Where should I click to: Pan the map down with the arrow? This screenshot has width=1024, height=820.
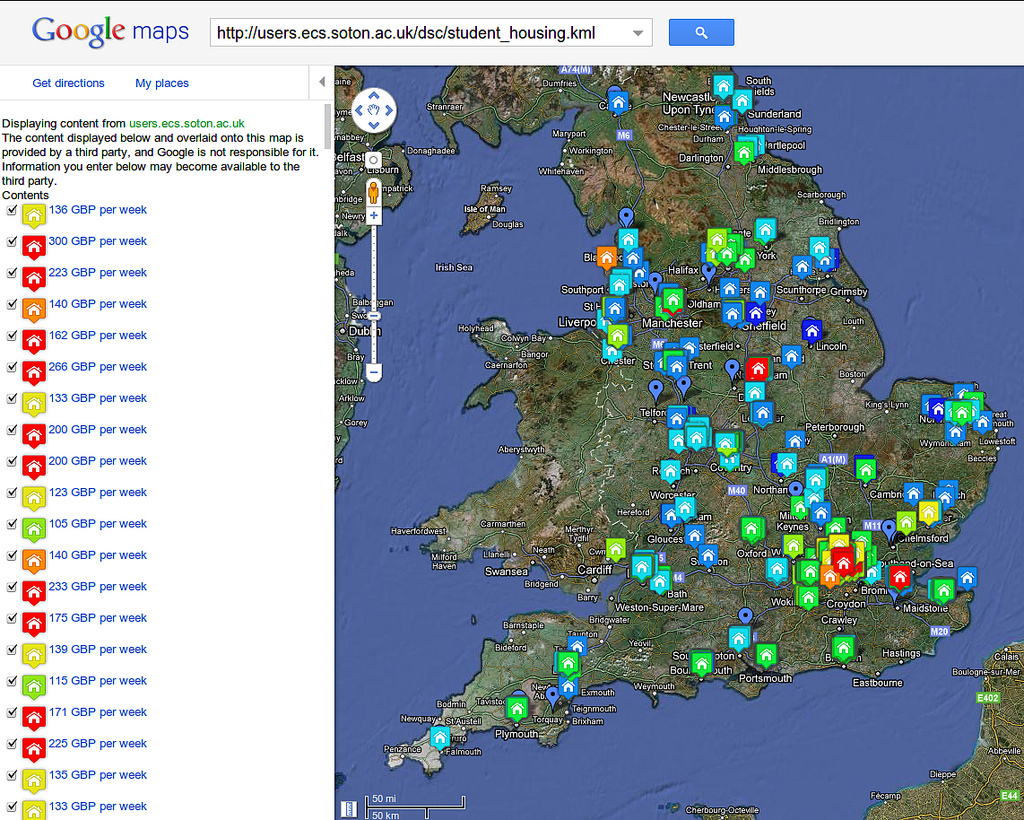pyautogui.click(x=374, y=125)
